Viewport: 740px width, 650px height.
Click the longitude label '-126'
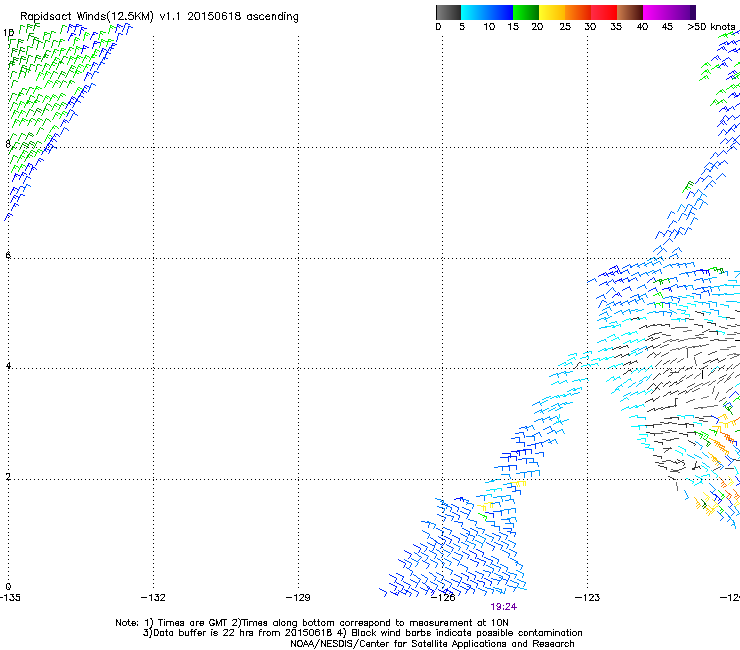[443, 598]
